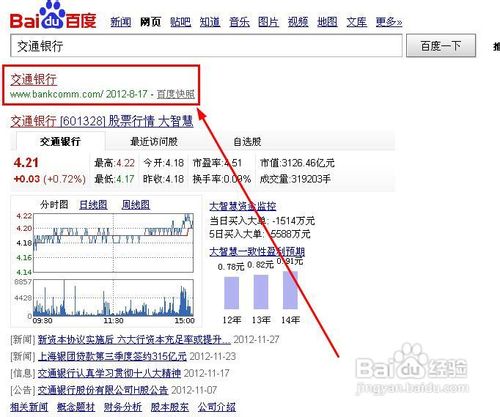
Task: Open news 上海银团贷款第三季度签约315亿元
Action: [x=112, y=356]
